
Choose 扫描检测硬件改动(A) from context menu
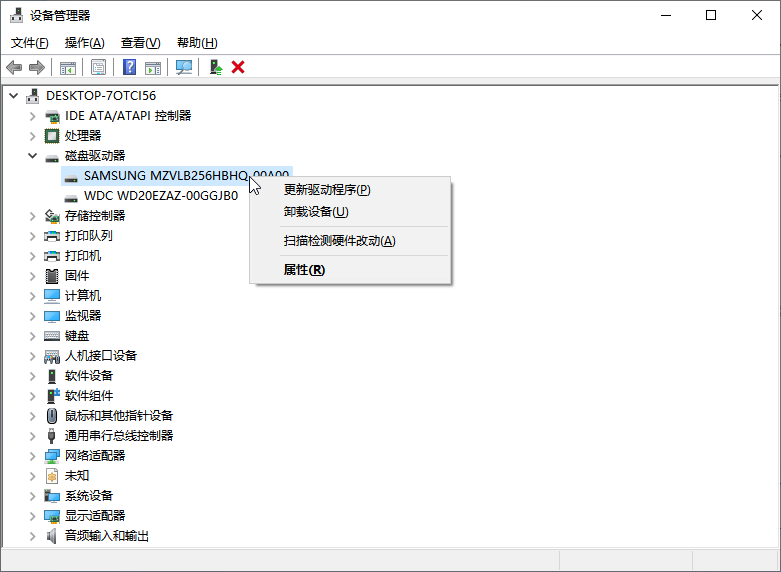[350, 241]
